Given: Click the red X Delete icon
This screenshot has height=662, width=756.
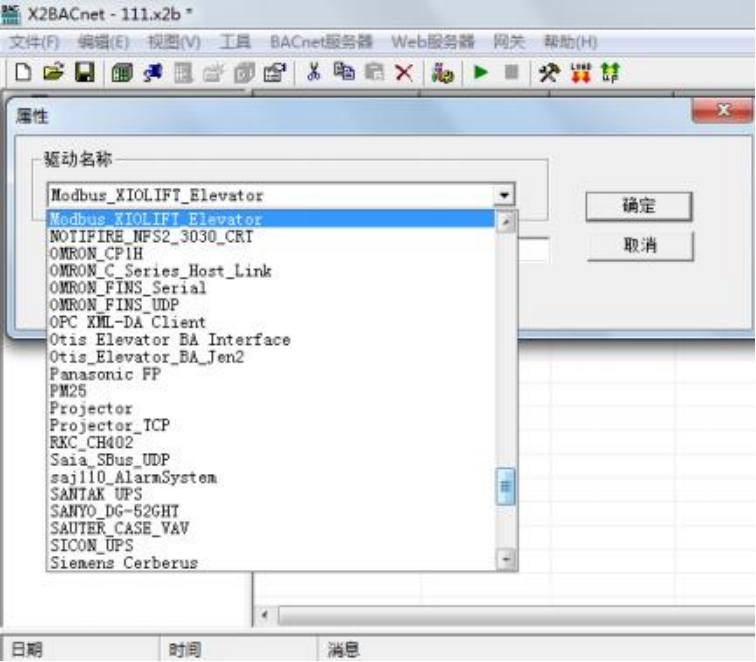Looking at the screenshot, I should (x=404, y=73).
